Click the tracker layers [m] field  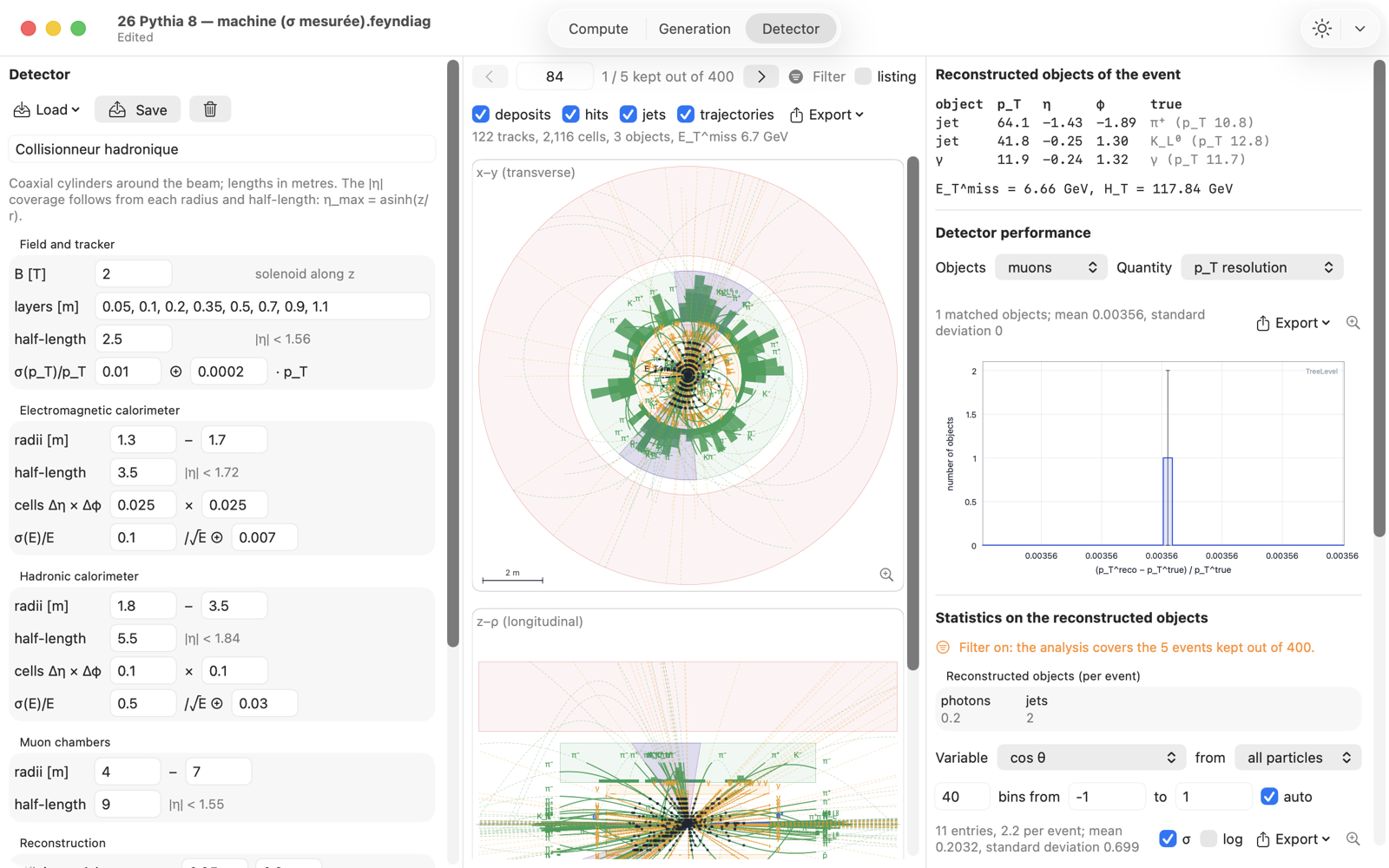[x=262, y=306]
